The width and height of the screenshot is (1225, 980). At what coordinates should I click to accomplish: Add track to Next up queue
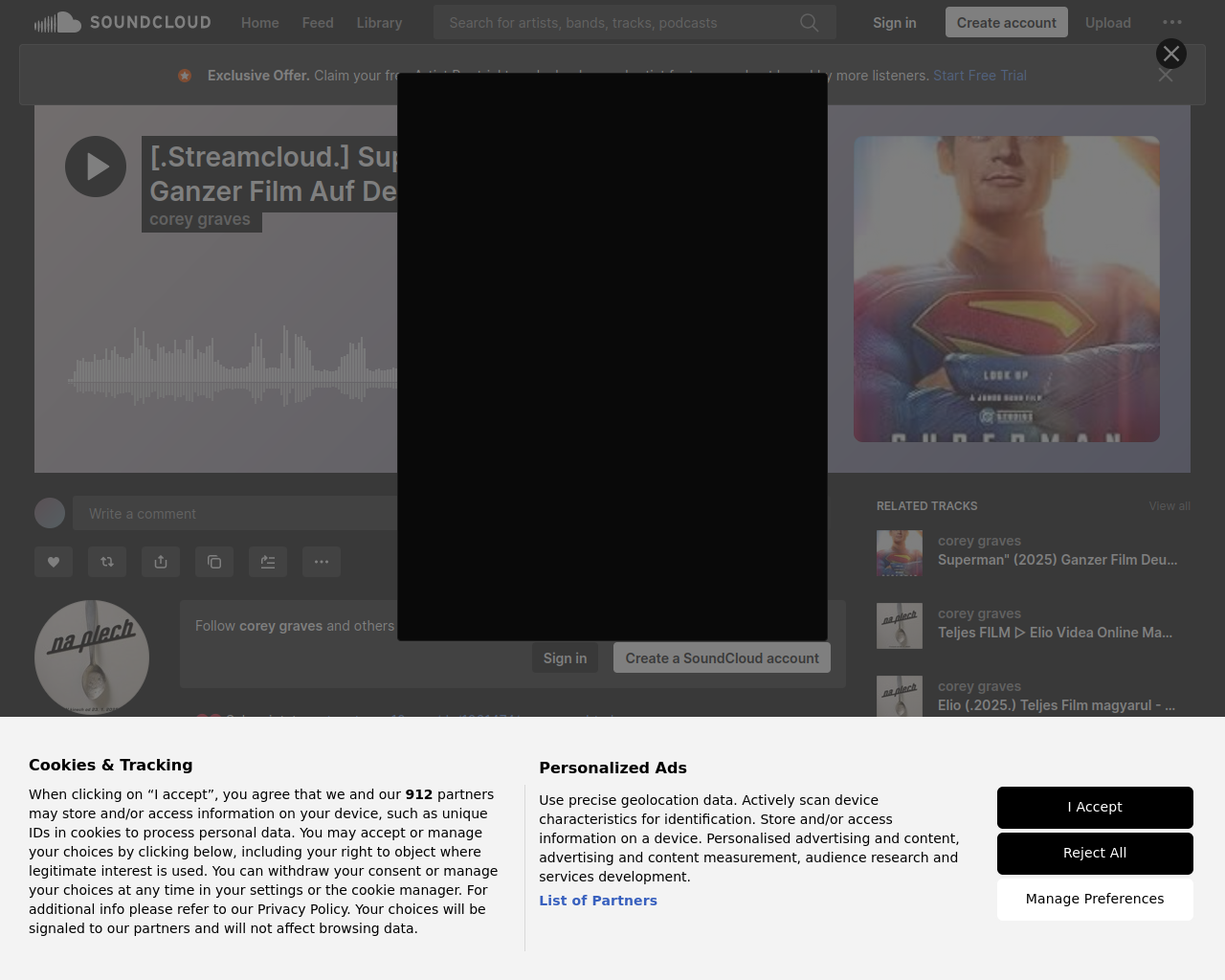pos(268,562)
